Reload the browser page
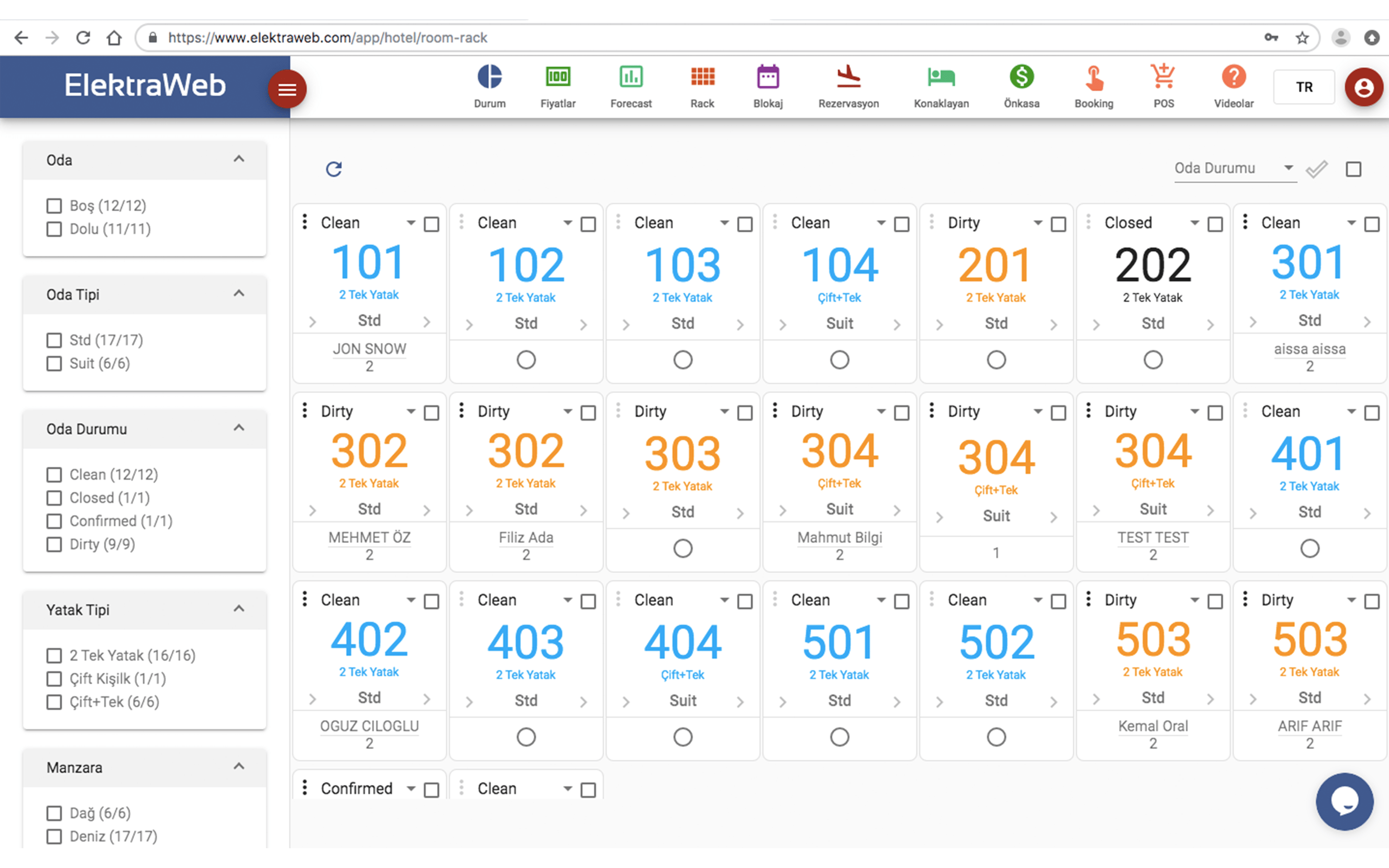The image size is (1389, 868). pyautogui.click(x=83, y=38)
